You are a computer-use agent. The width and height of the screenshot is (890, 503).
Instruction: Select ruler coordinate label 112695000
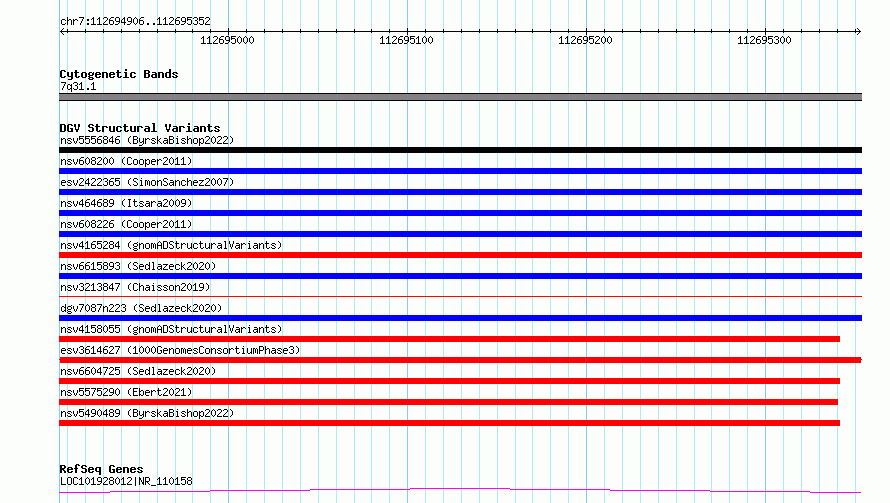(x=227, y=40)
